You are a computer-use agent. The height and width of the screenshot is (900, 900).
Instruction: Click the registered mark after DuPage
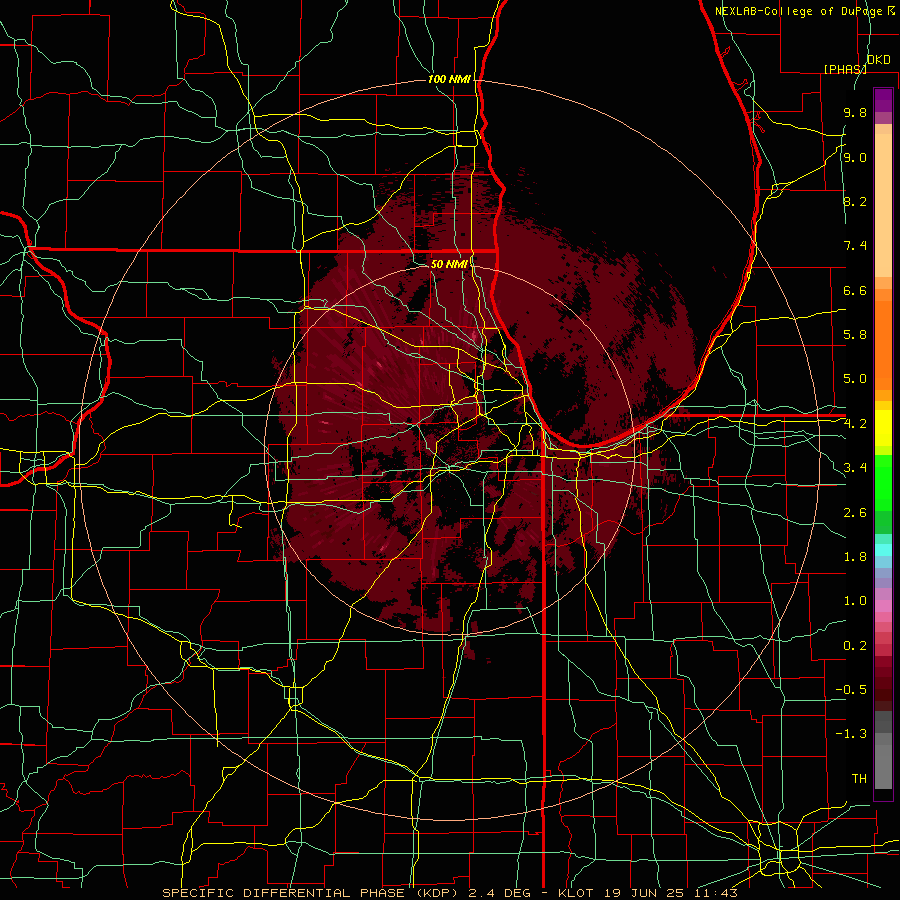[x=891, y=11]
